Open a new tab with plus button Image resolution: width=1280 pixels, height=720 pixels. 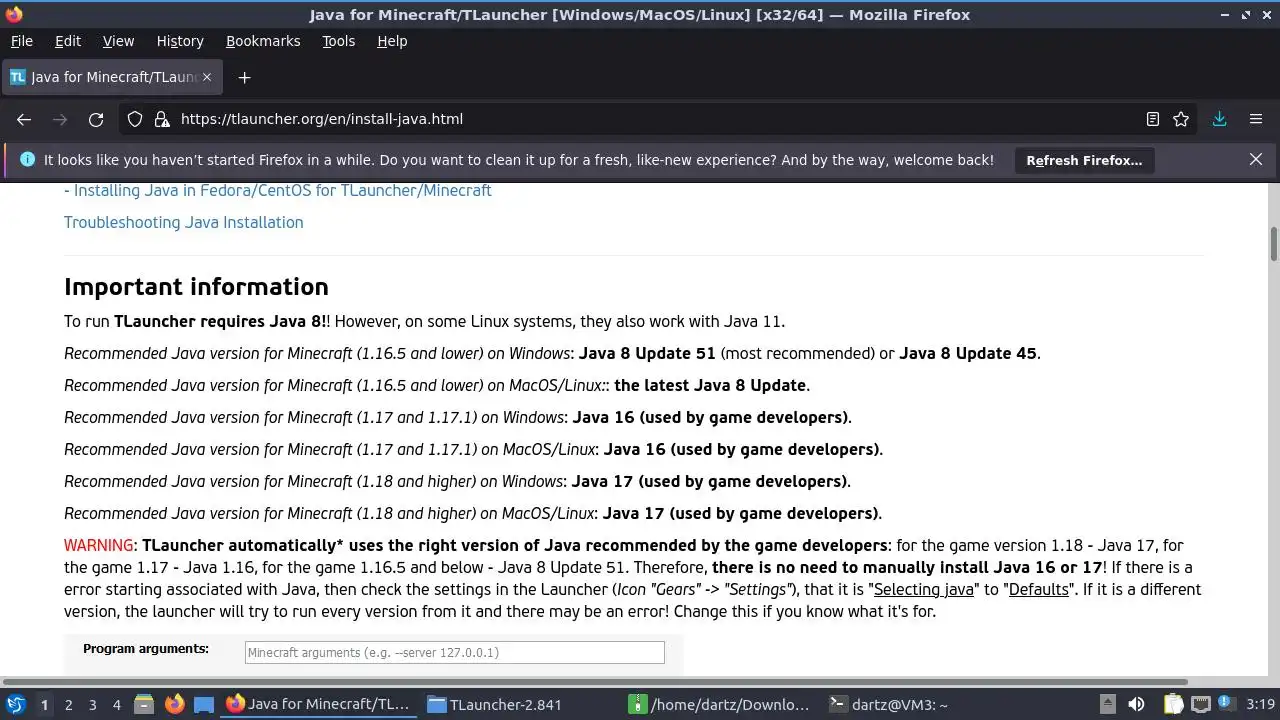pos(244,77)
